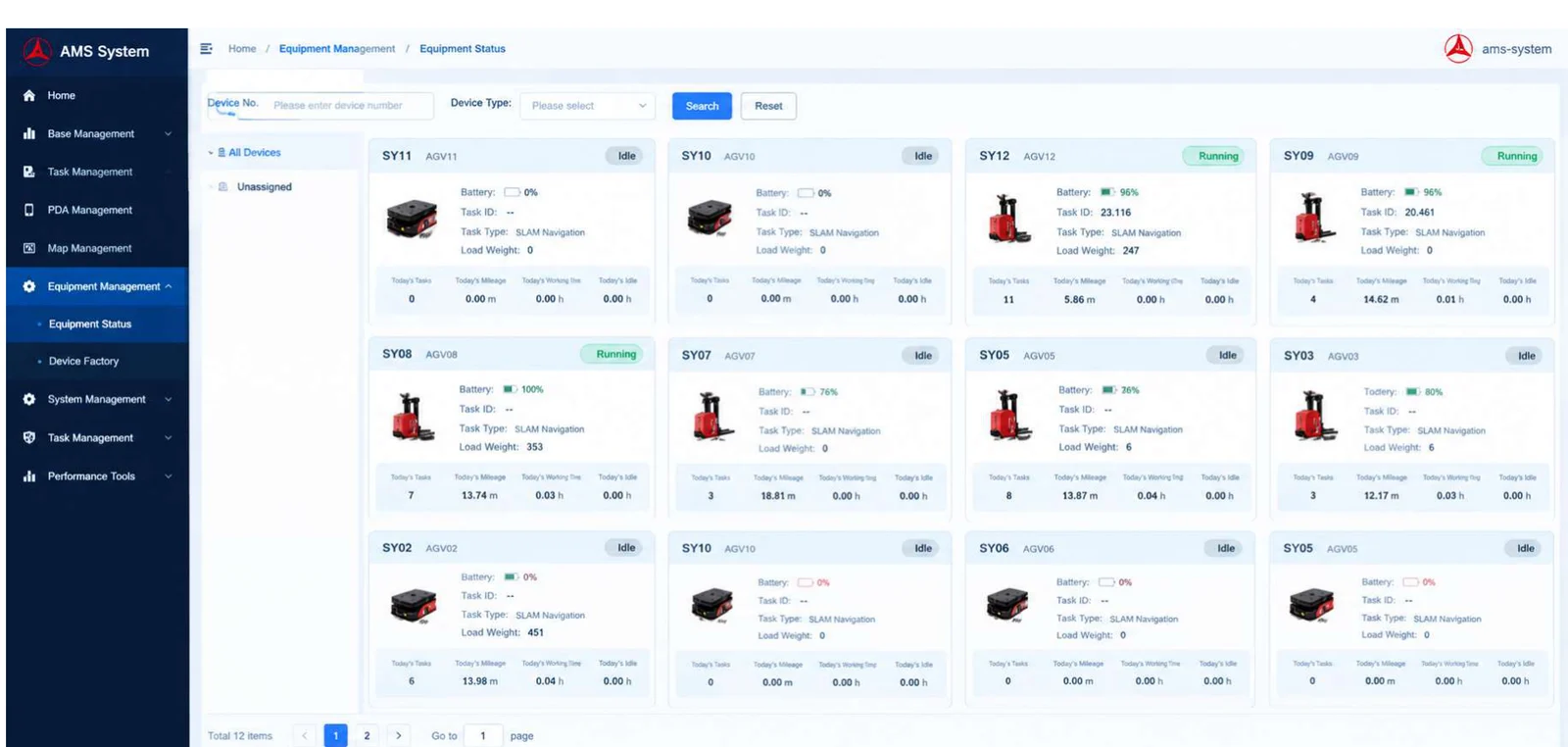Screen dimensions: 1568x747
Task: Expand the Base Management menu chevron
Action: click(x=169, y=133)
